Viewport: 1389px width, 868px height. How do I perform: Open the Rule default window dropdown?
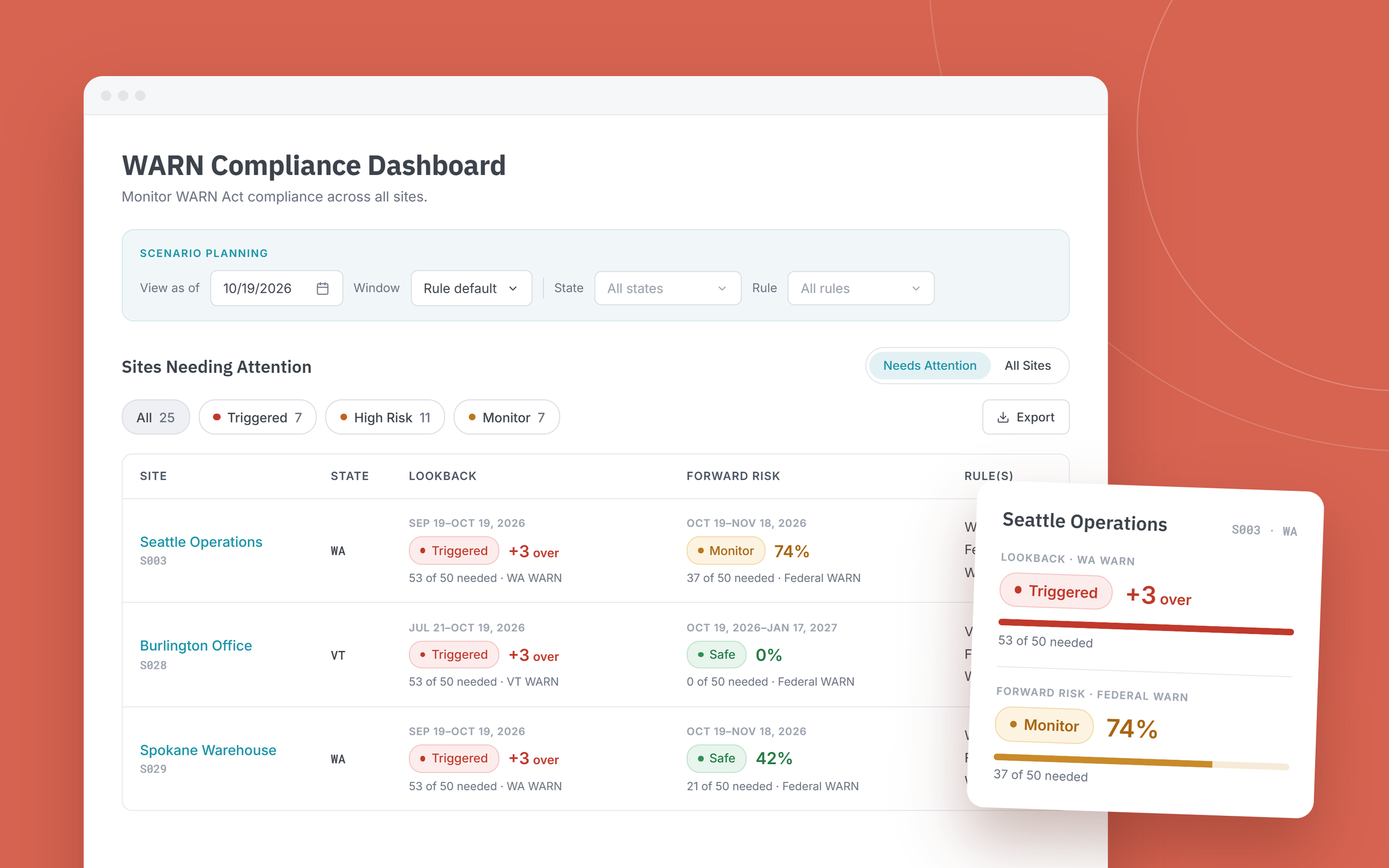[471, 288]
